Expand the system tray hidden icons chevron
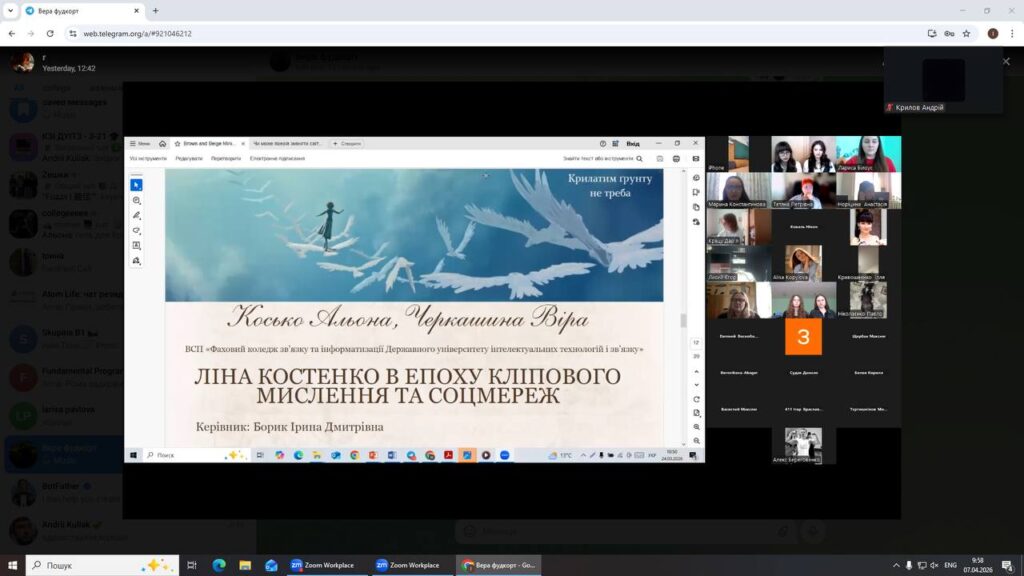Image resolution: width=1024 pixels, height=576 pixels. (896, 565)
